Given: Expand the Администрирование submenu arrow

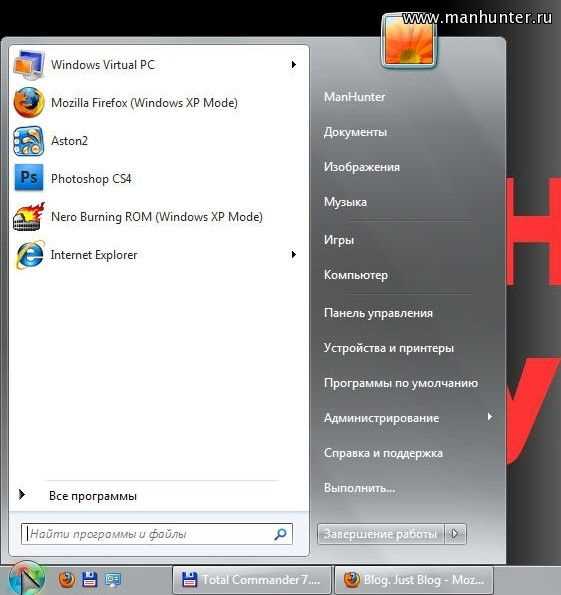Looking at the screenshot, I should tap(490, 417).
